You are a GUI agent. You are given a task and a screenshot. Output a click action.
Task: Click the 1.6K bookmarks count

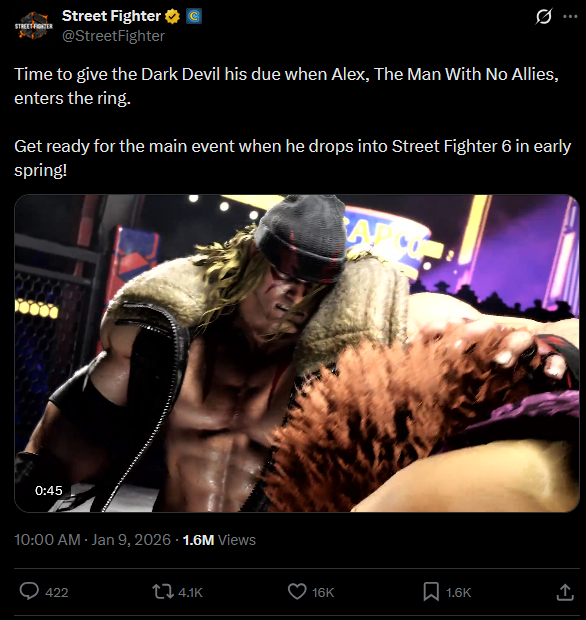(459, 592)
